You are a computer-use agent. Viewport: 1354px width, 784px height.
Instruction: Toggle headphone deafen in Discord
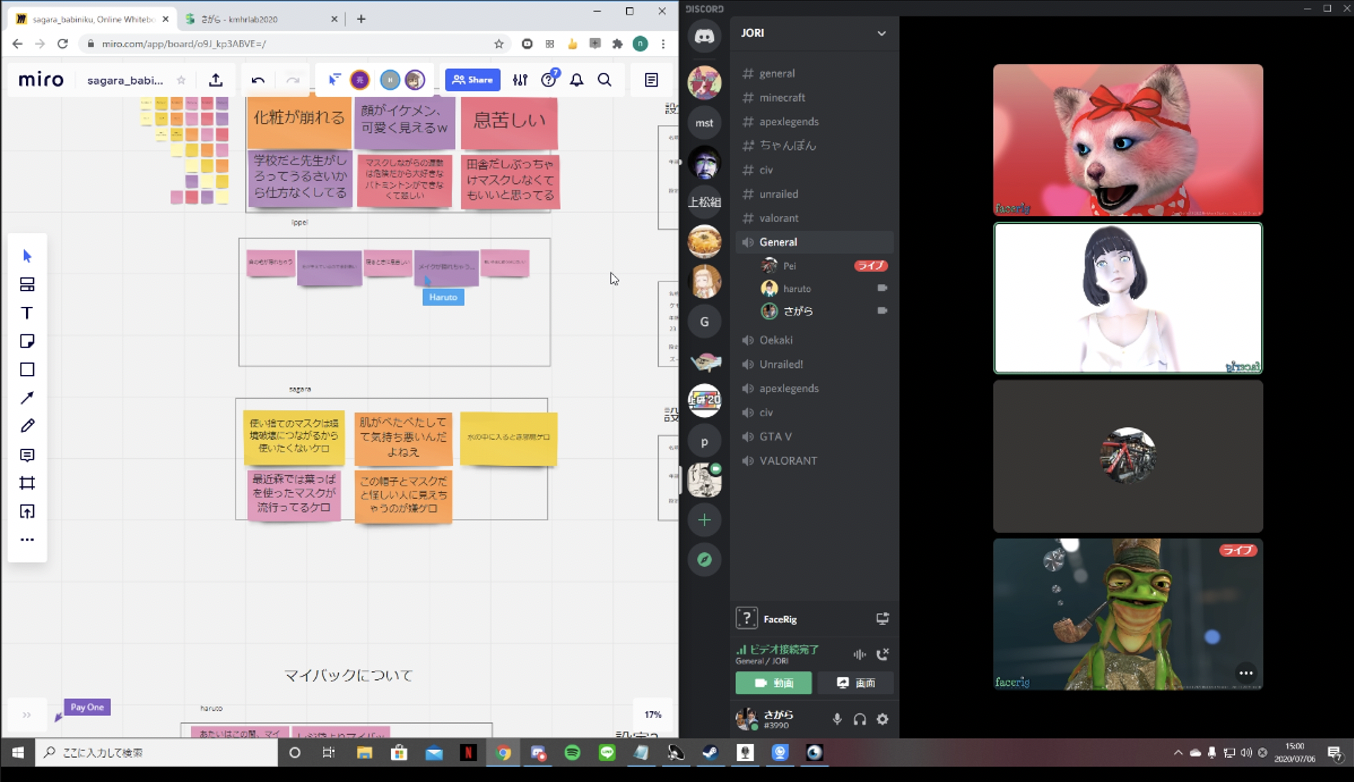(x=859, y=719)
